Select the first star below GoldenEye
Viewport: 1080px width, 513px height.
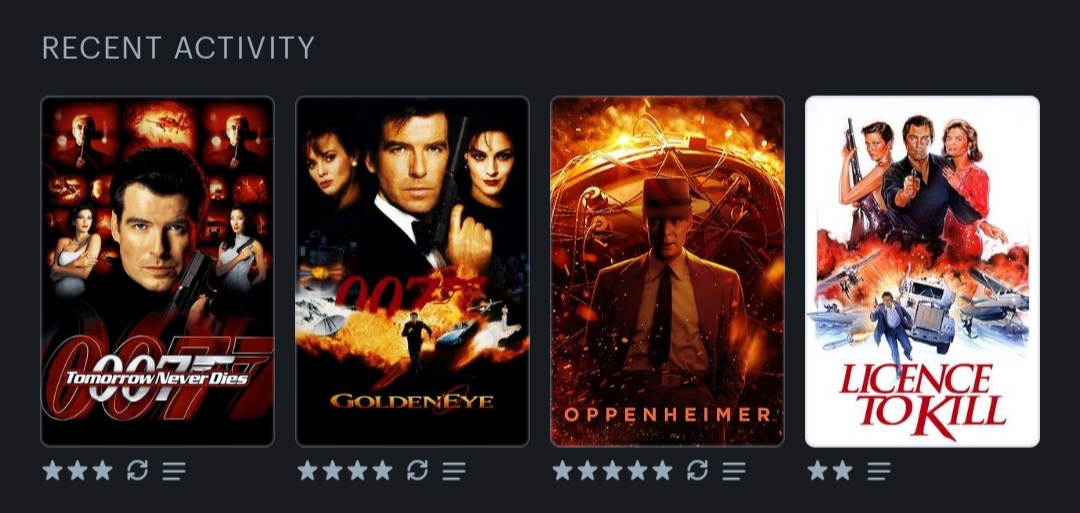[x=307, y=470]
